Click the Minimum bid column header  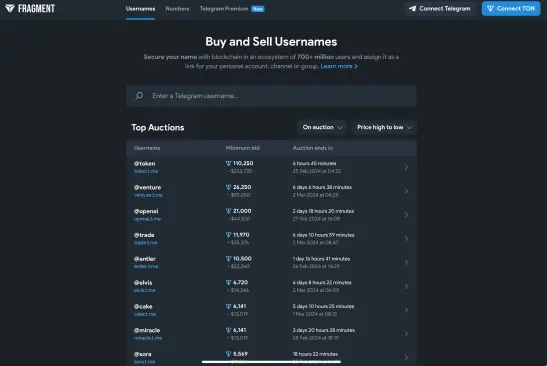[242, 148]
